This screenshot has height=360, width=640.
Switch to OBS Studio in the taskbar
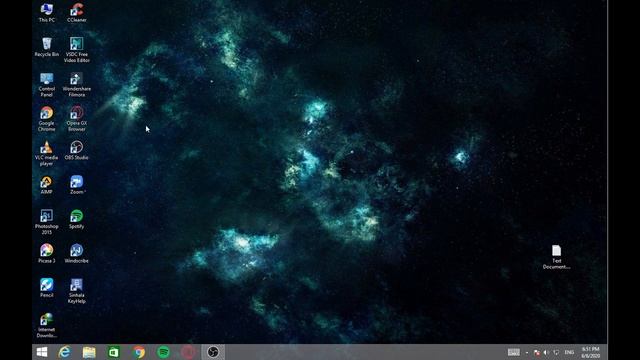click(213, 352)
